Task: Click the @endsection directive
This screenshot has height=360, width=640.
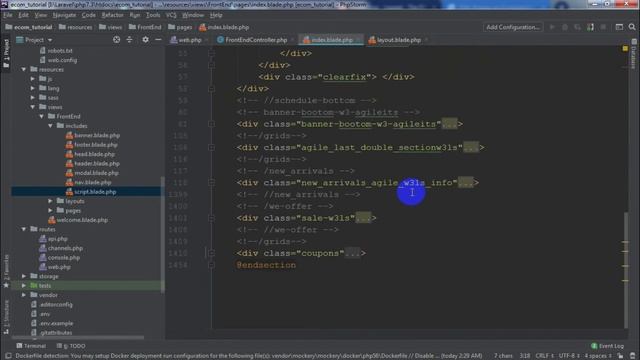Action: [x=266, y=265]
